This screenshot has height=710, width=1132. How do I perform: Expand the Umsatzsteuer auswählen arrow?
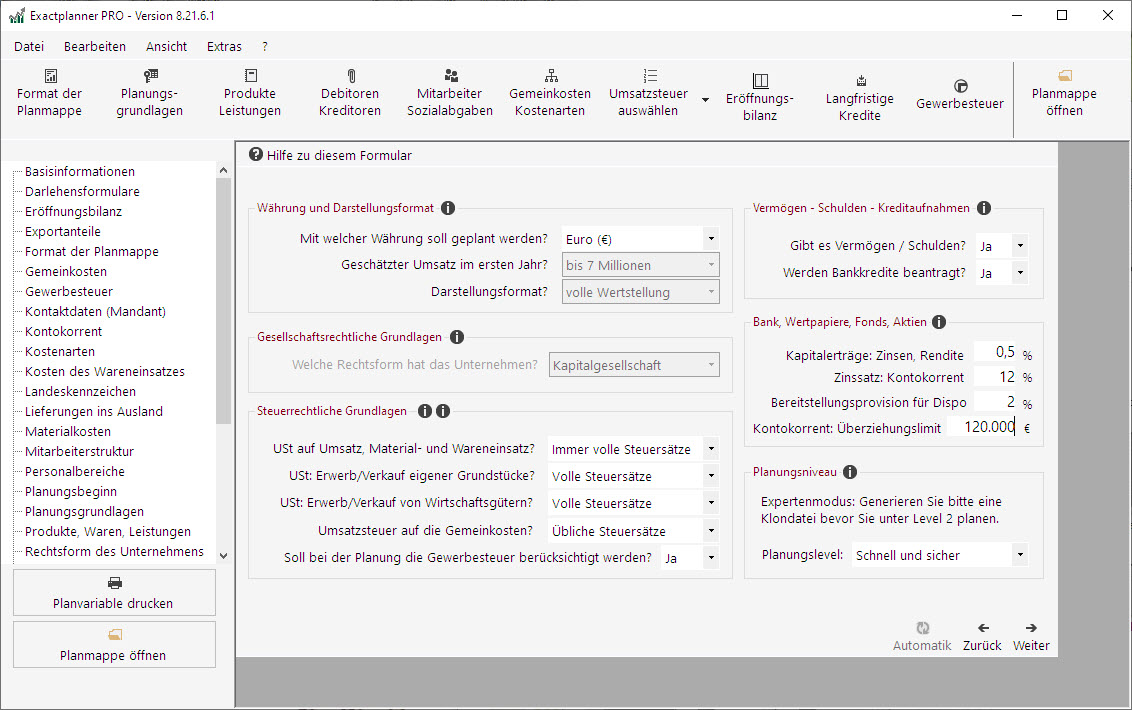pos(705,100)
